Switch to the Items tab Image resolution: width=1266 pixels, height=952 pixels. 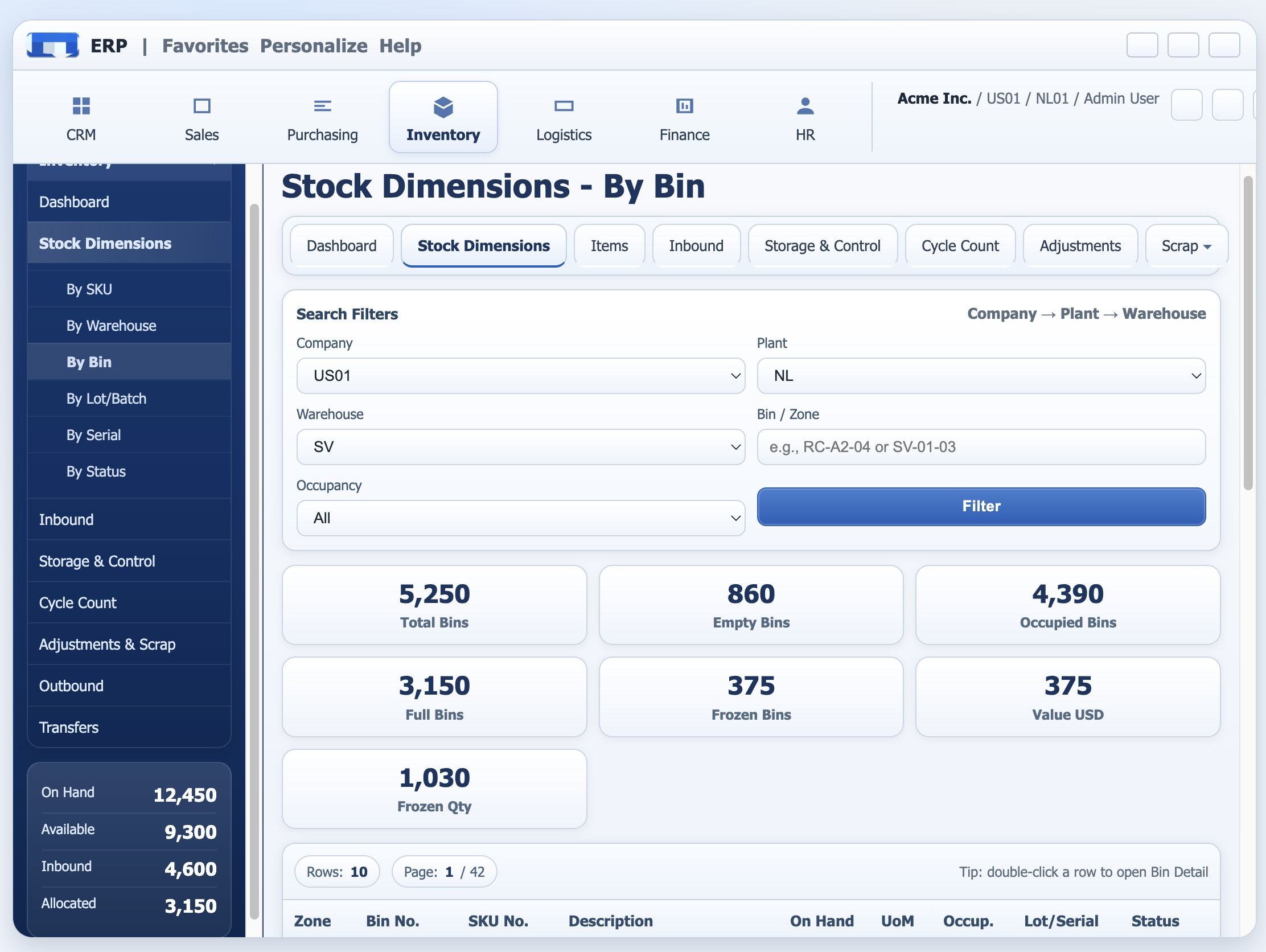[610, 246]
